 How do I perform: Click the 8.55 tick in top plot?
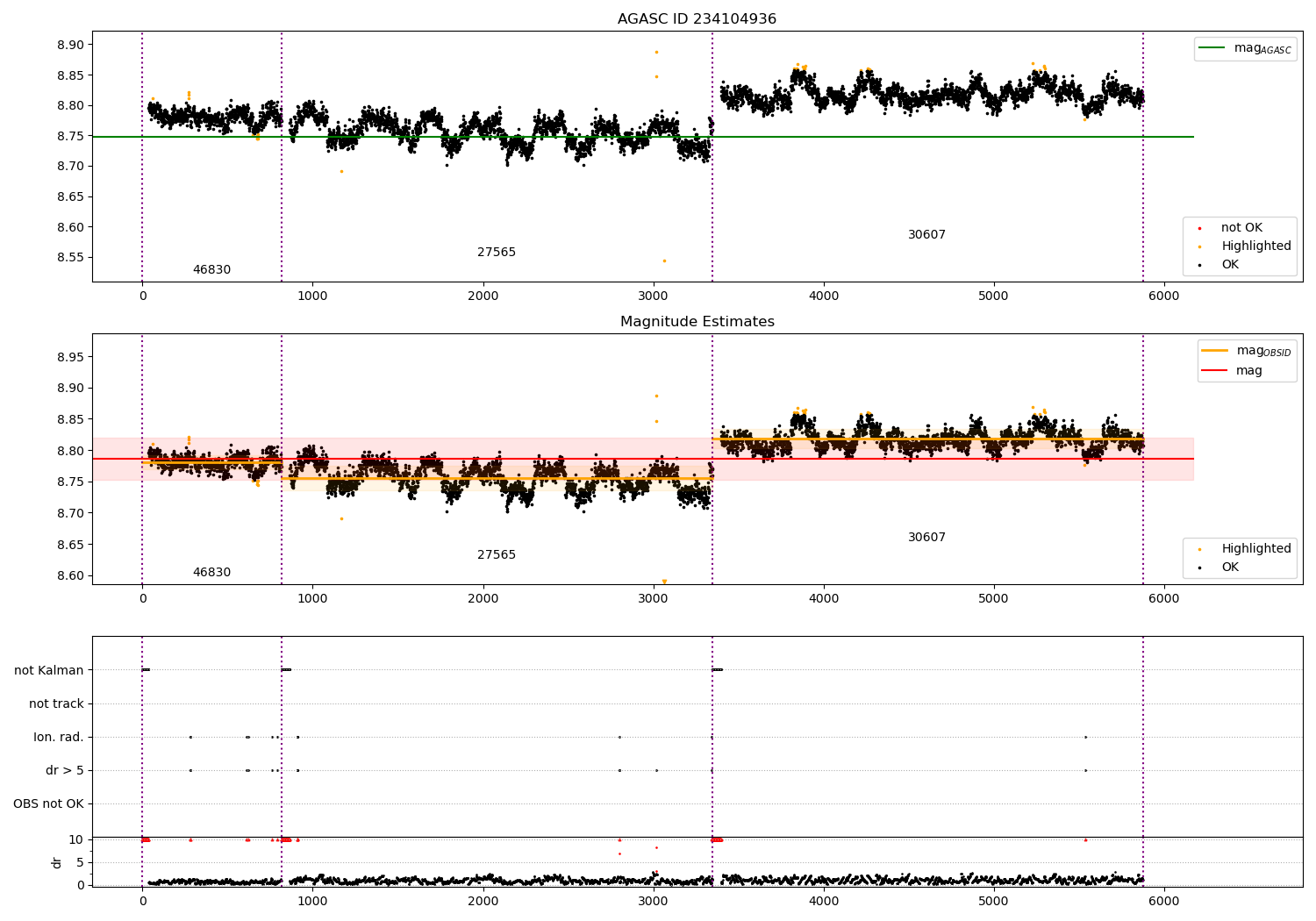69,258
